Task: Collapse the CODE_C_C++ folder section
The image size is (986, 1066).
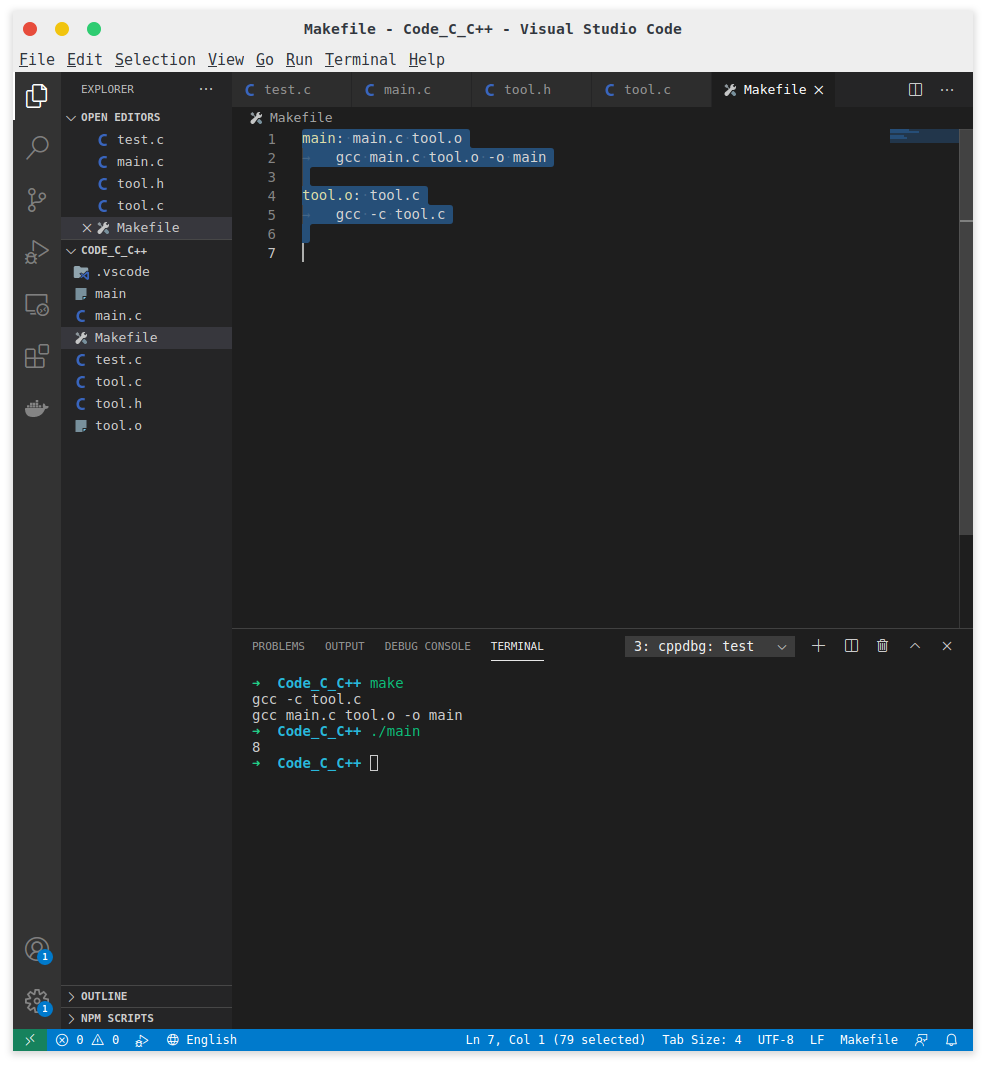Action: click(x=146, y=250)
